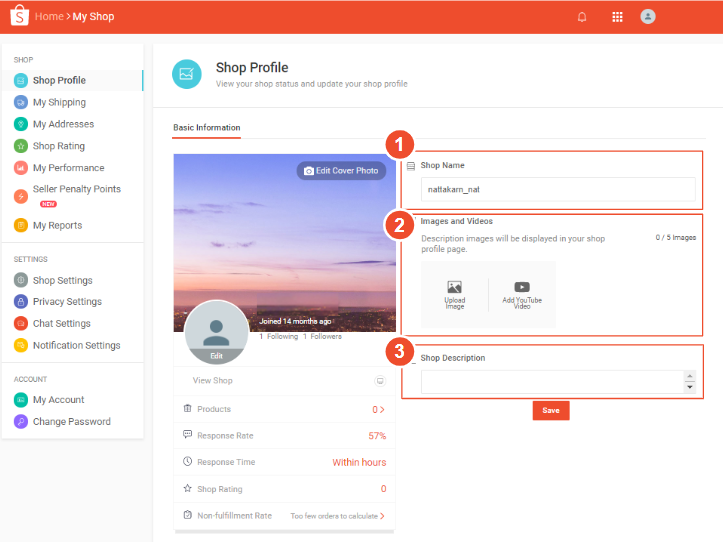This screenshot has height=542, width=723.
Task: Click inside the Shop Description text box
Action: click(551, 382)
